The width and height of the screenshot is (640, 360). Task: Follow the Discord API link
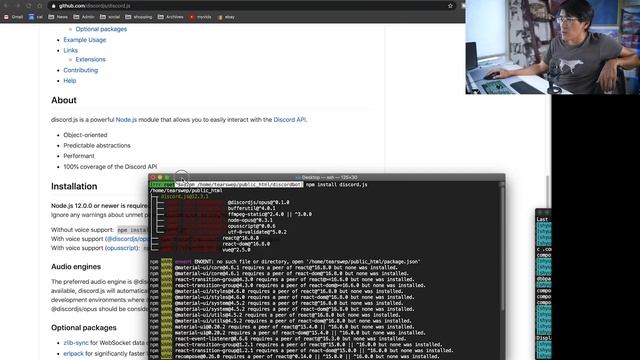pos(289,120)
